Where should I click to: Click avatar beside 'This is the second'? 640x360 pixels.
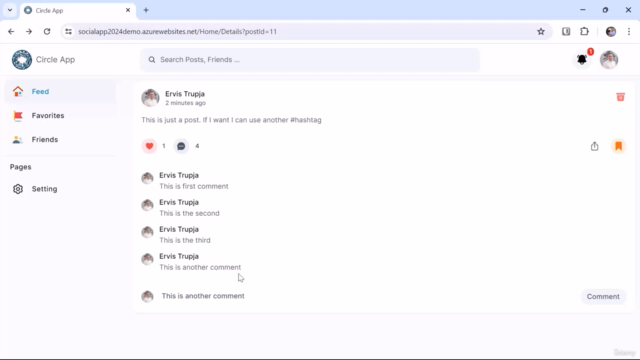147,205
